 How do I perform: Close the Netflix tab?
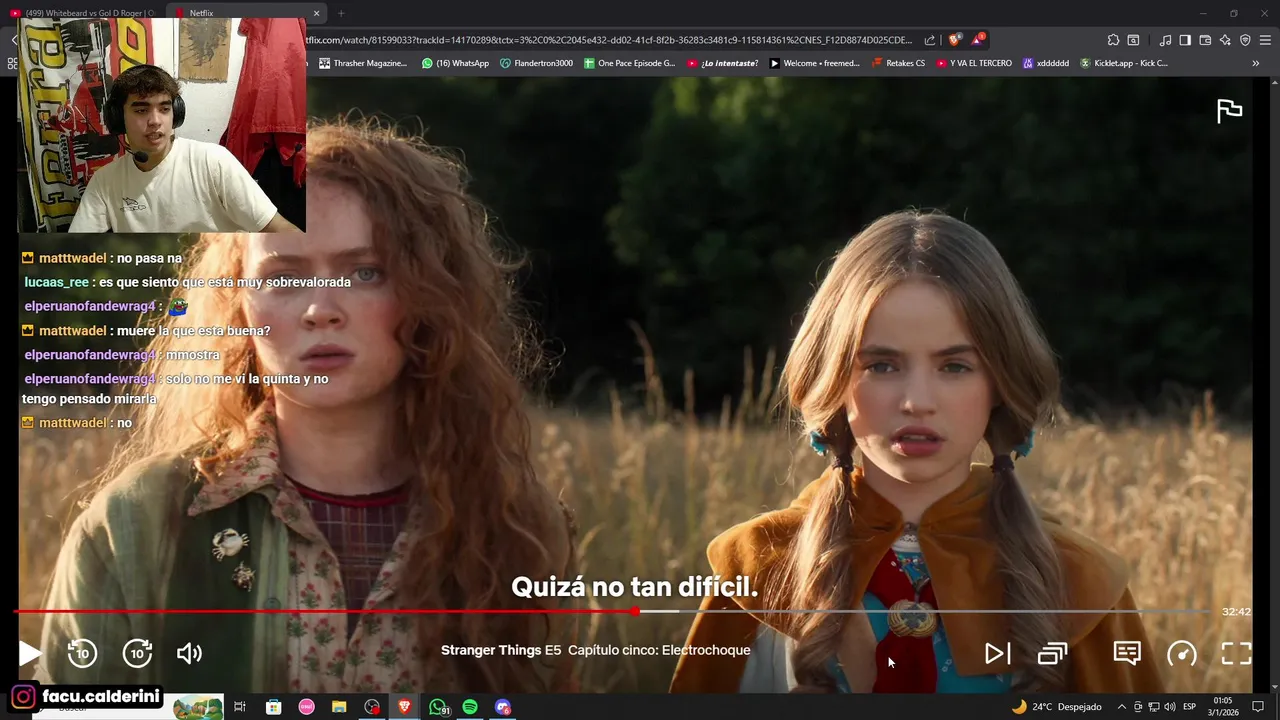[316, 13]
